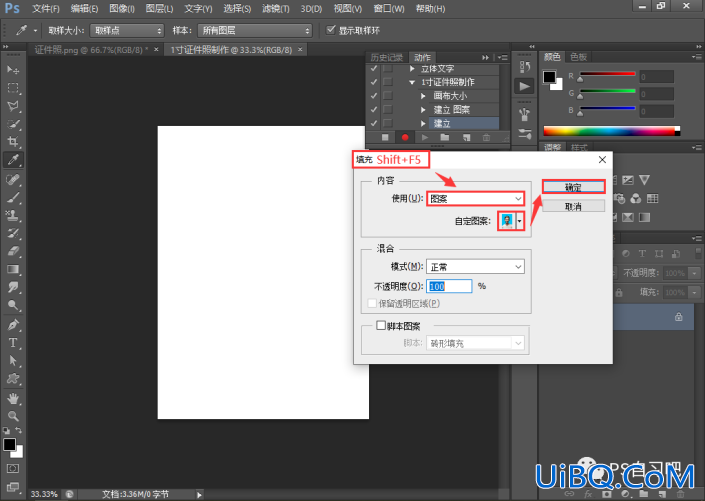Switch to the 证件照.png document tab
705x501 pixels.
coord(91,50)
